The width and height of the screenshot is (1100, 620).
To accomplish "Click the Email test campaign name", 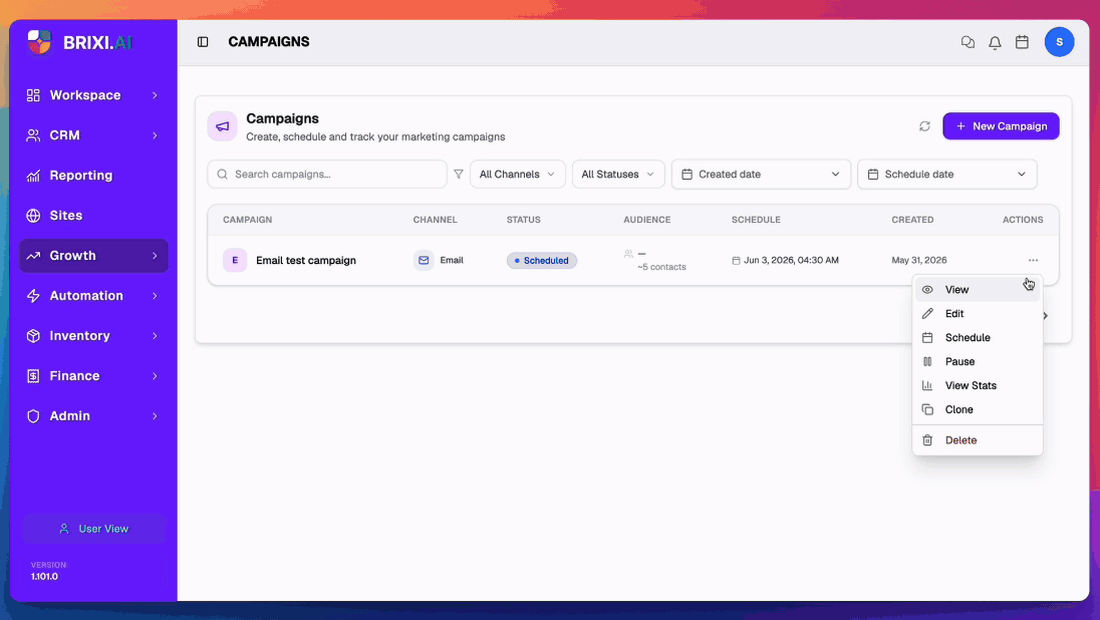I will point(306,260).
